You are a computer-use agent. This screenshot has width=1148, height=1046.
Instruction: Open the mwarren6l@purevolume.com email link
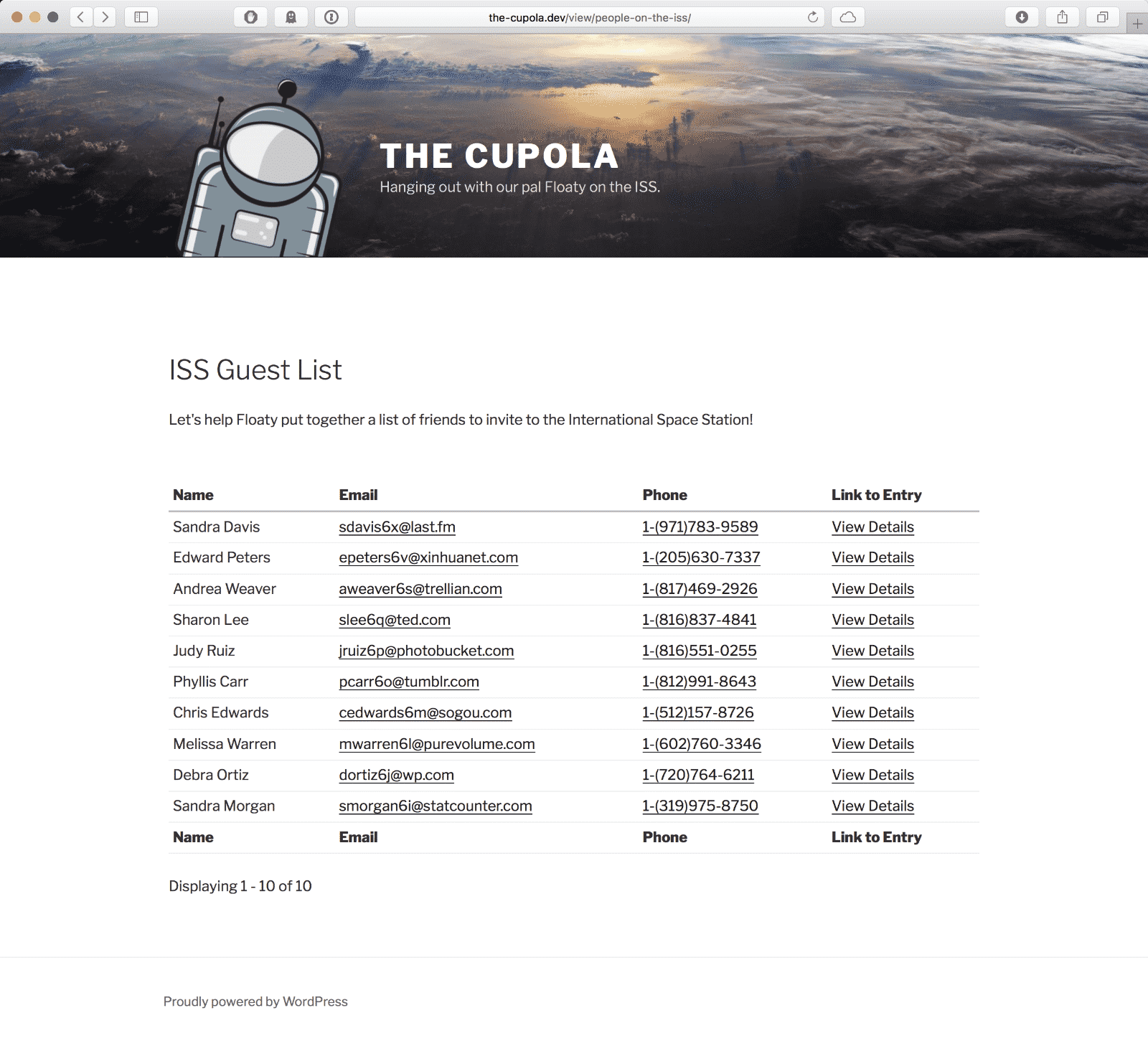pyautogui.click(x=437, y=744)
